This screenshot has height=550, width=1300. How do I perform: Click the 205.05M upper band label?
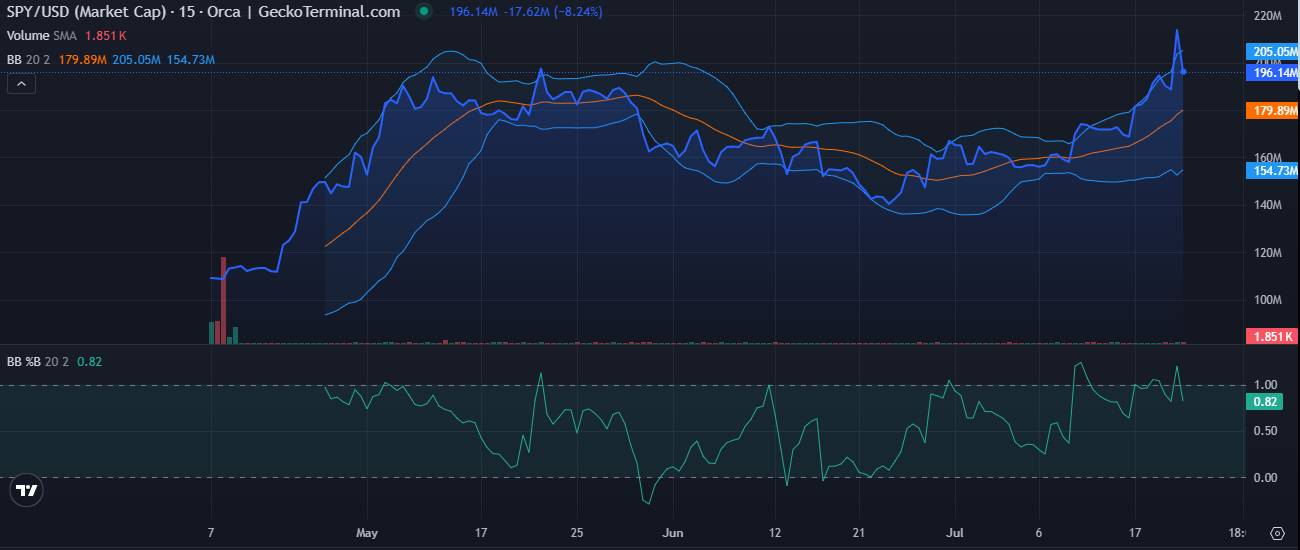[x=1270, y=51]
